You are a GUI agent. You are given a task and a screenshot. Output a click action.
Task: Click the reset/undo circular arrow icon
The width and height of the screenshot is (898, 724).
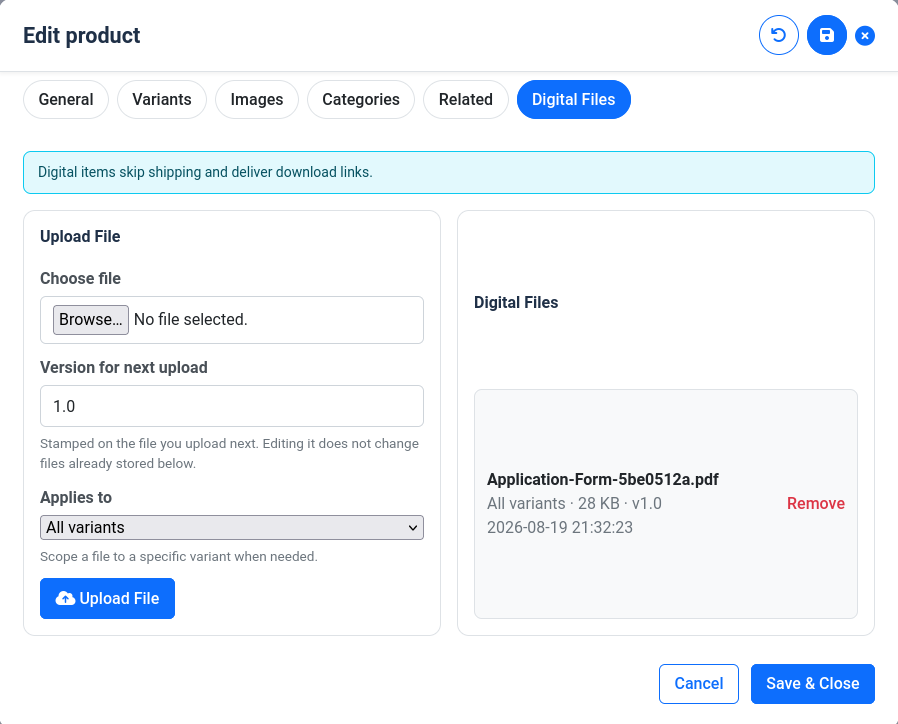click(x=778, y=36)
